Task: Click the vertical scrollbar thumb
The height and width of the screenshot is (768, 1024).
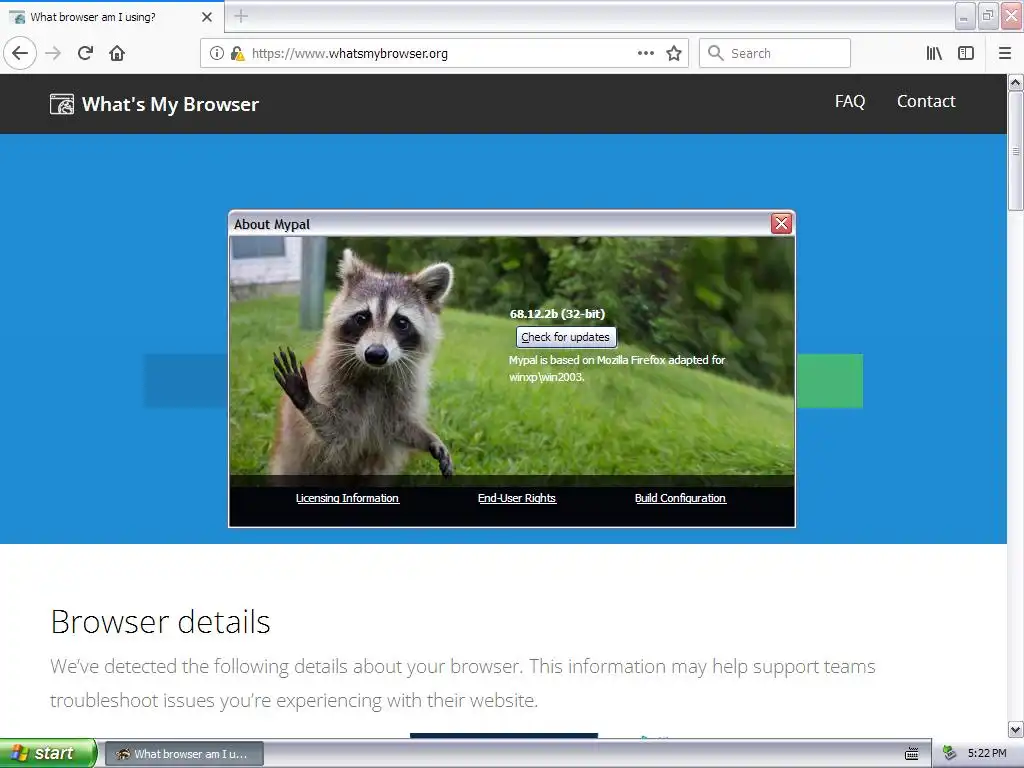Action: pos(1015,151)
